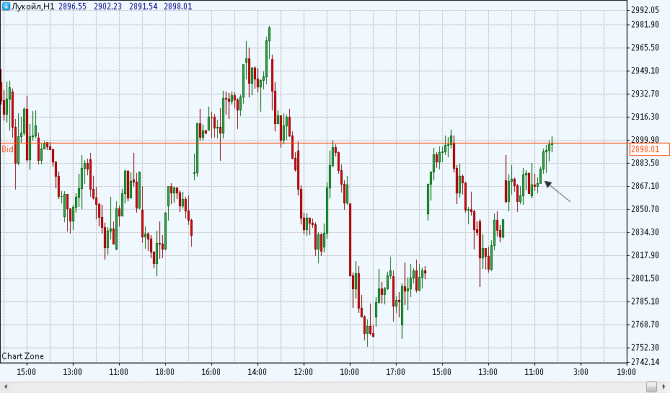670x393 pixels.
Task: Click price level 2867.10 on axis
Action: [x=645, y=186]
